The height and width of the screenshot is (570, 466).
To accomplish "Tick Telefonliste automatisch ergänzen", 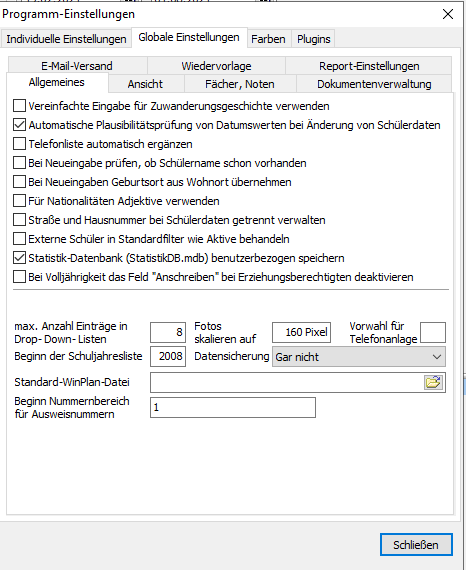I will pos(20,144).
